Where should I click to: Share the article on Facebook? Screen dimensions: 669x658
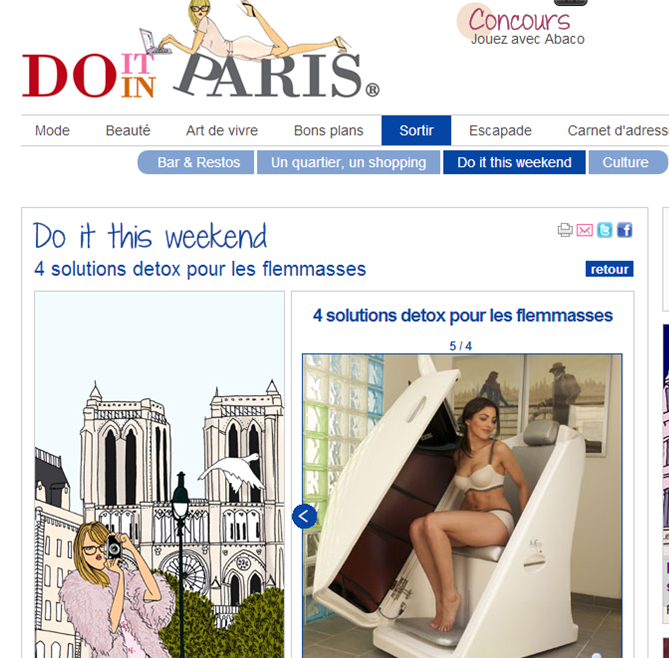625,230
